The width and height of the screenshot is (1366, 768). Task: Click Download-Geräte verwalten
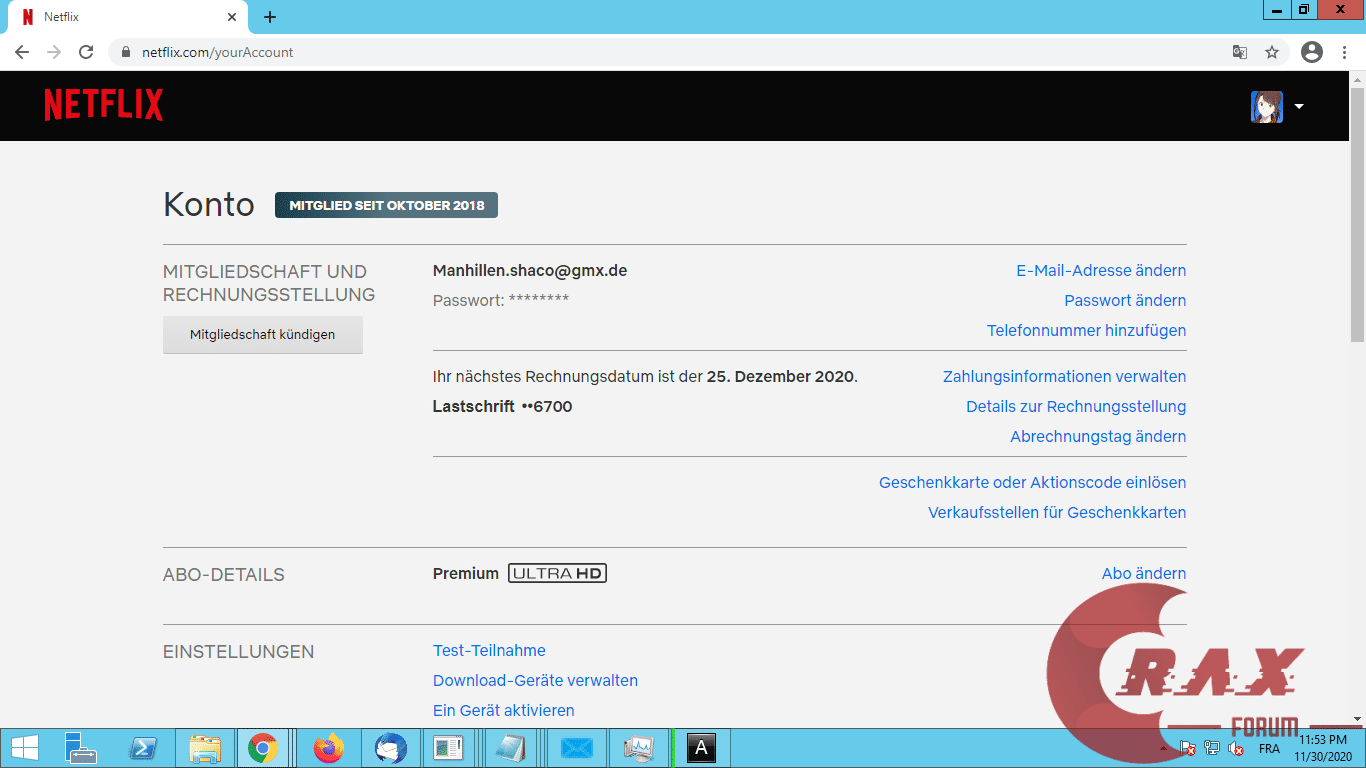535,680
